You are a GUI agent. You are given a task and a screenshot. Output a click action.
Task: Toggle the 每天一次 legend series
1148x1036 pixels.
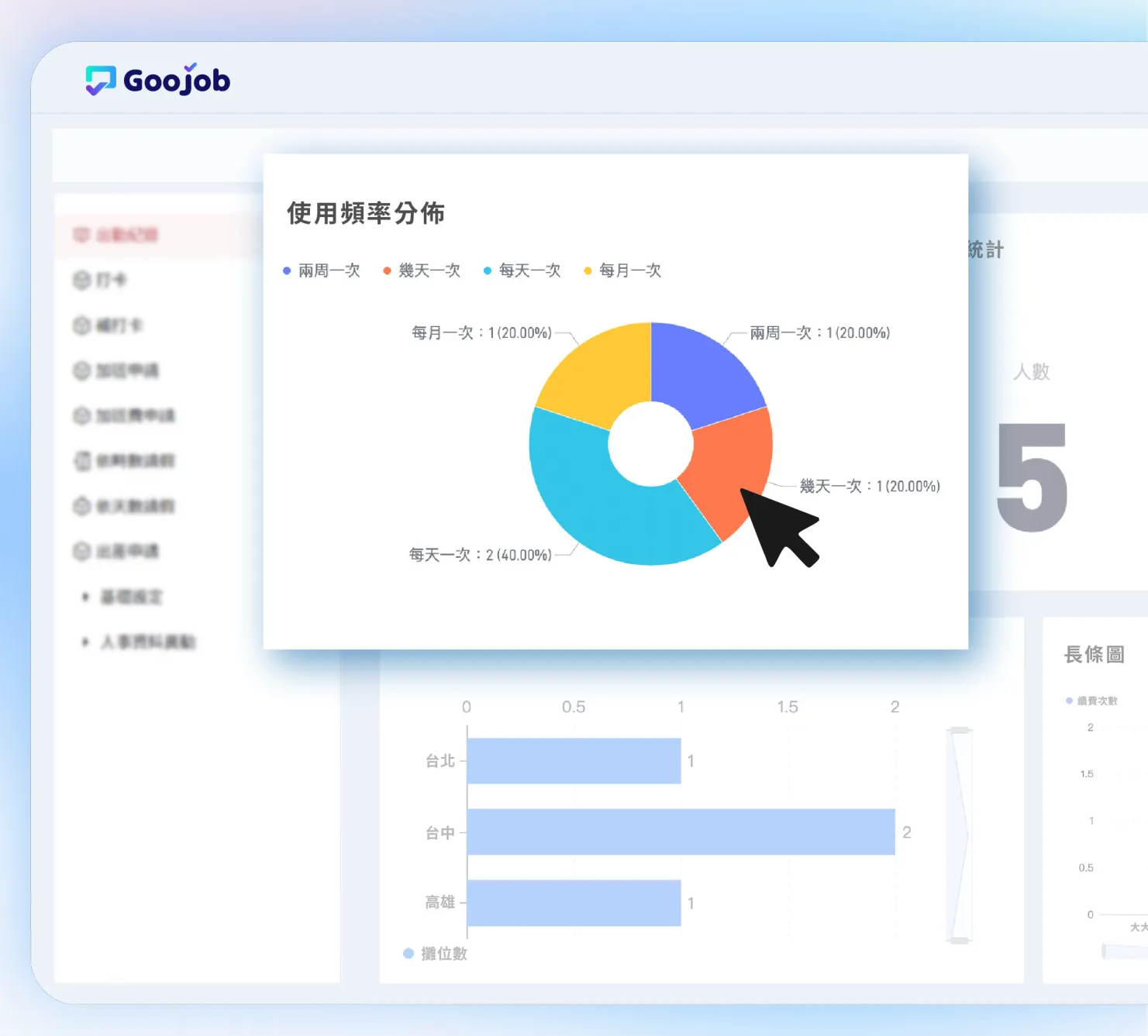click(522, 270)
